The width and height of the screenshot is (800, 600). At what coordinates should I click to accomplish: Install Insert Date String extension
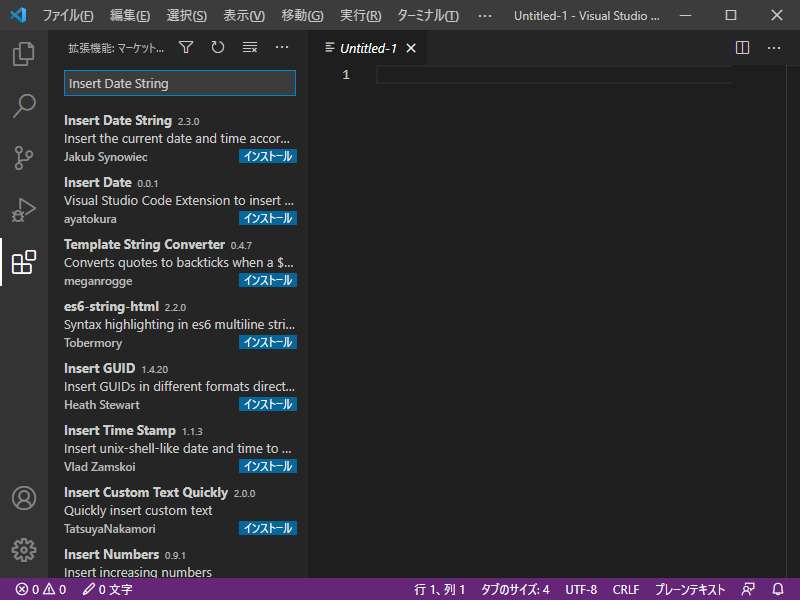[268, 156]
